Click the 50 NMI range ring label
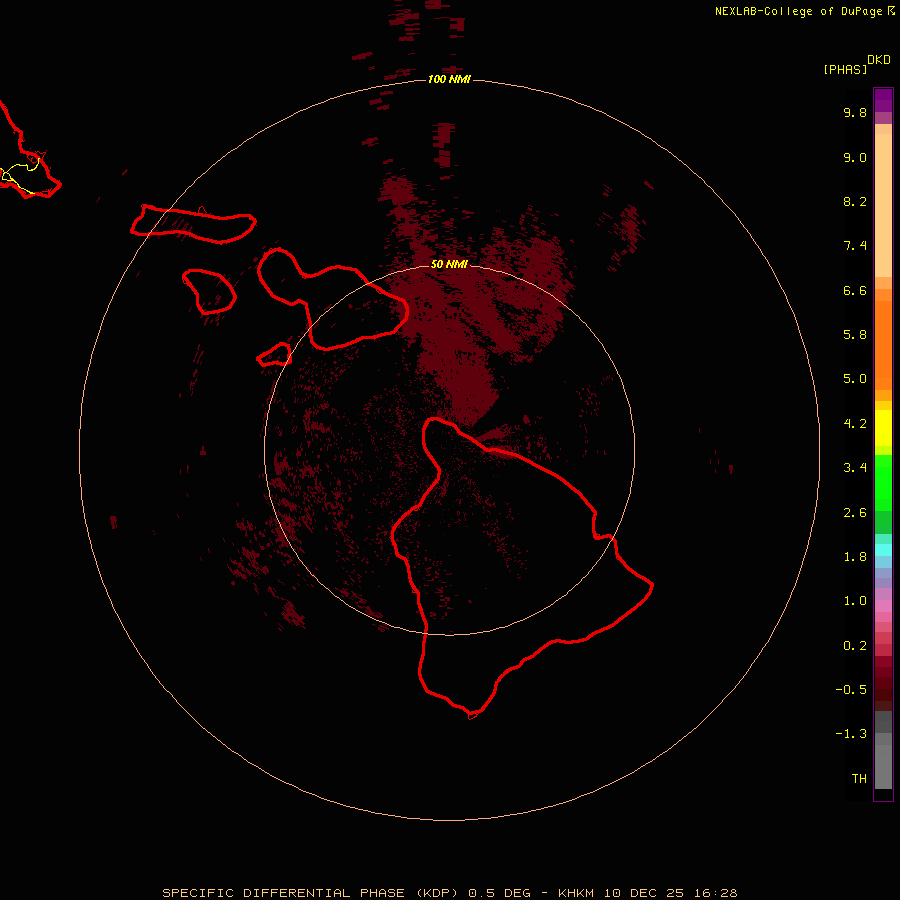 449,264
